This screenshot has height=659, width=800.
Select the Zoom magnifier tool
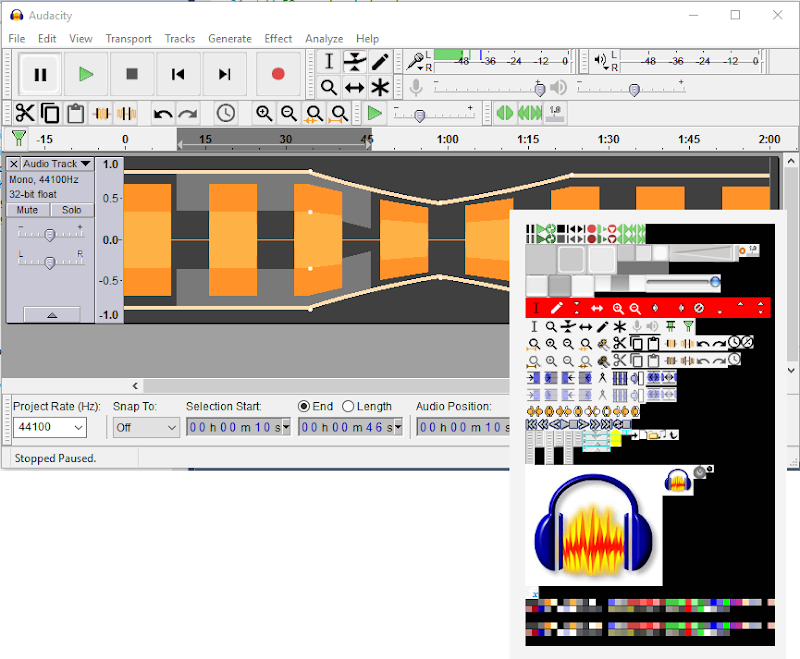[329, 87]
